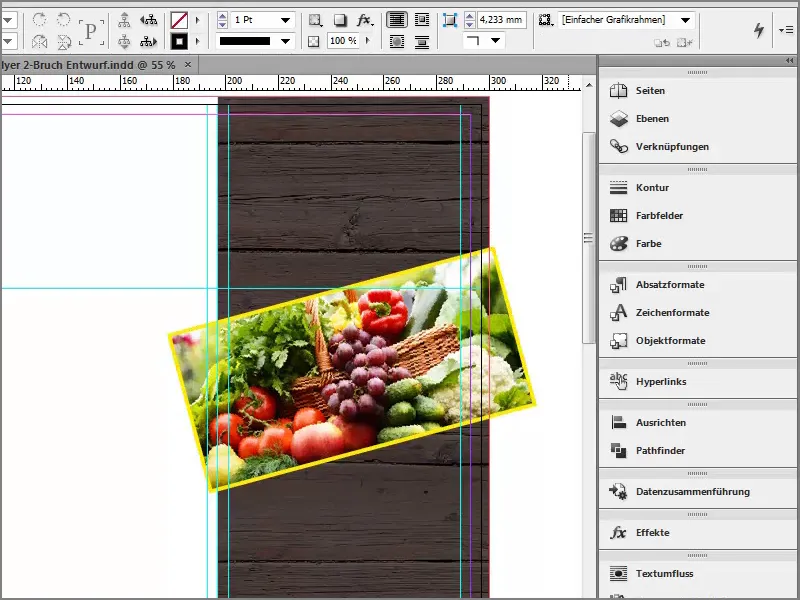Image resolution: width=800 pixels, height=600 pixels.
Task: Toggle wrap around object shape
Action: coord(396,41)
